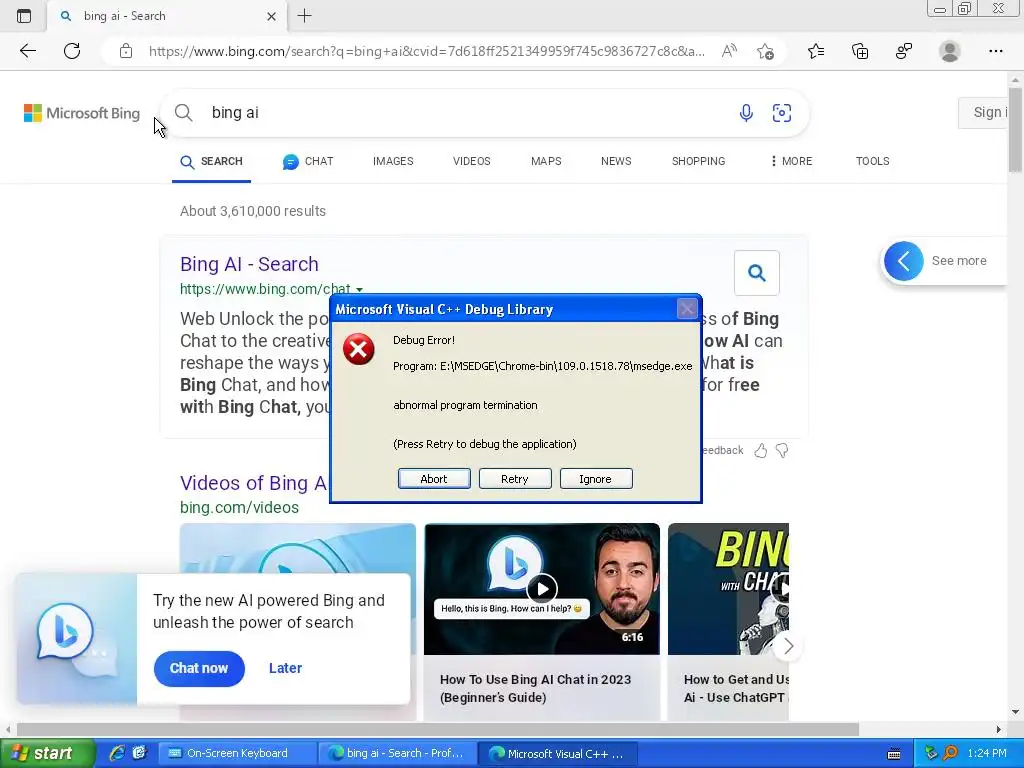Open the MAPS tab
Viewport: 1024px width, 768px height.
click(546, 161)
